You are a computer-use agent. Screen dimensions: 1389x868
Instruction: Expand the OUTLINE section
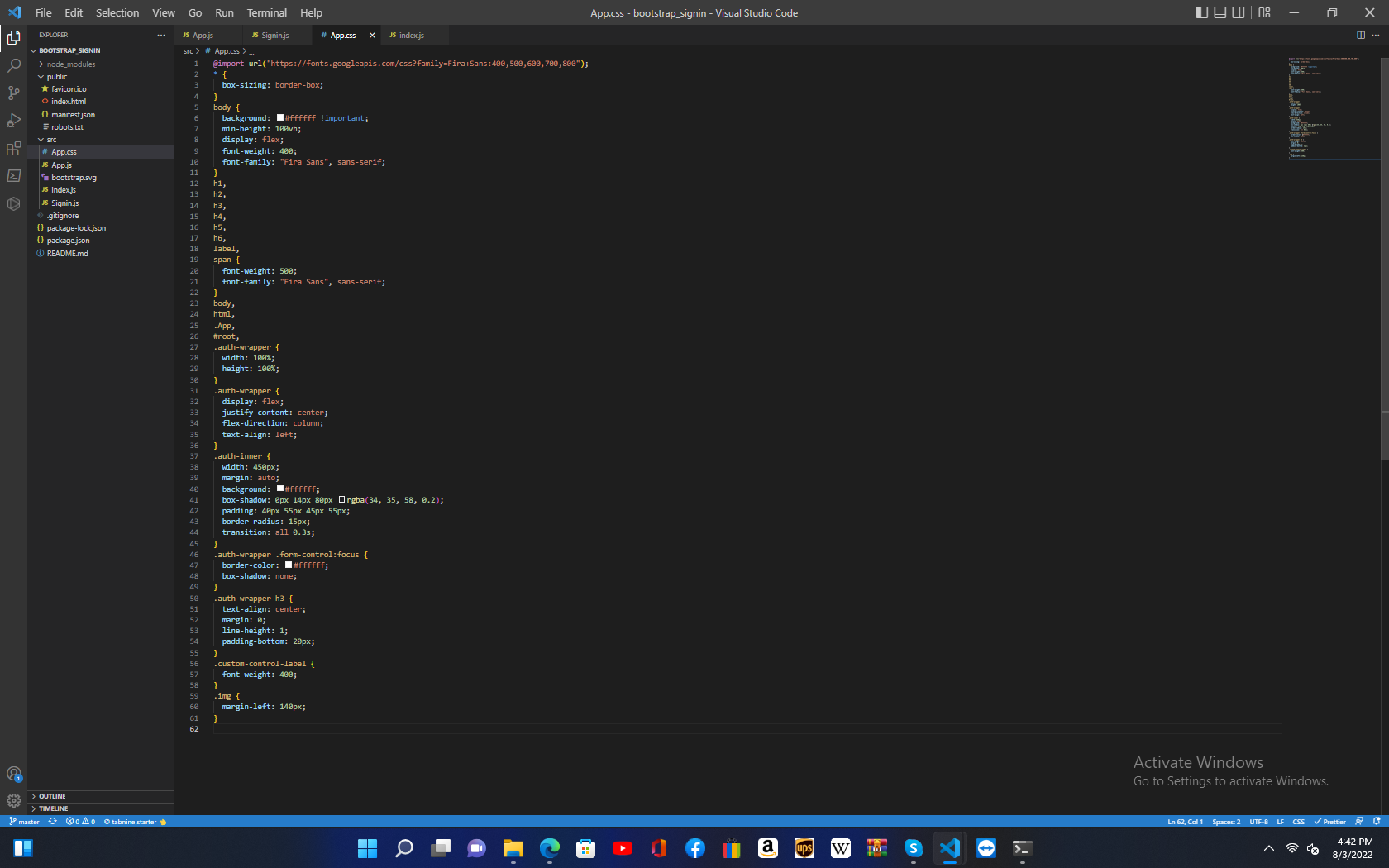(51, 796)
